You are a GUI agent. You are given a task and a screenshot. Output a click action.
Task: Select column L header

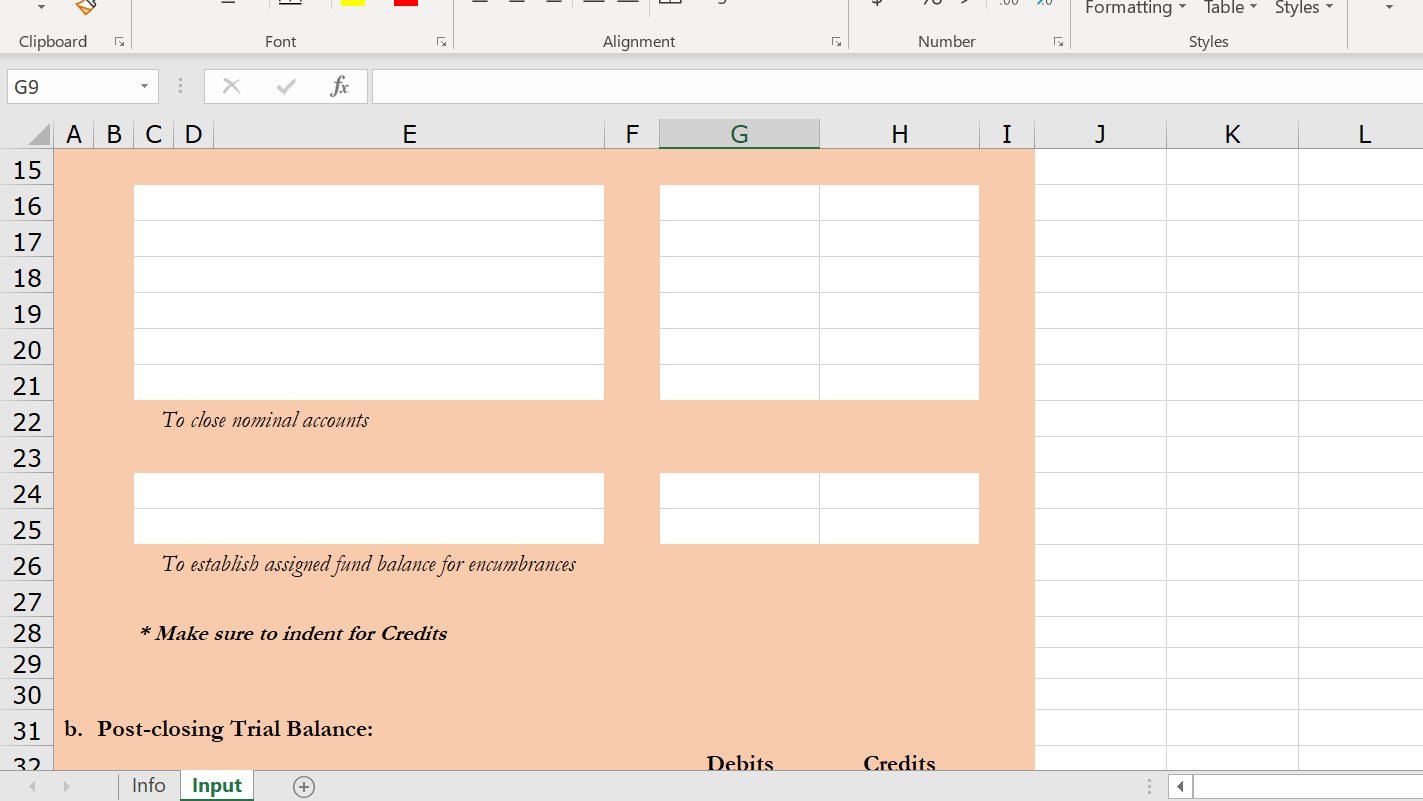(x=1361, y=135)
